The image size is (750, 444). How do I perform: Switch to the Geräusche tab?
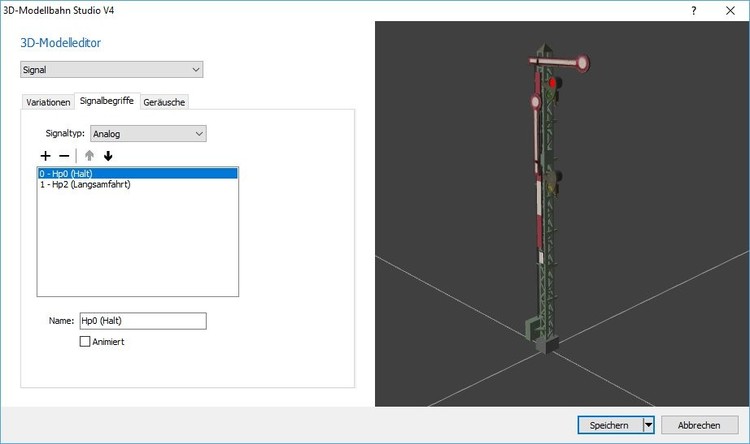tap(165, 102)
